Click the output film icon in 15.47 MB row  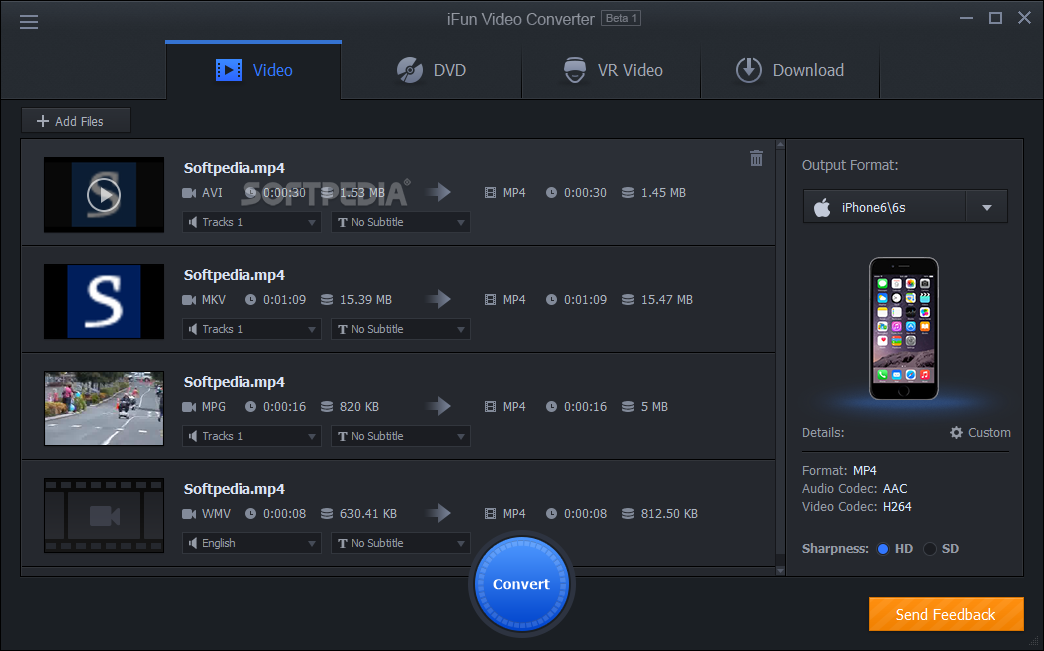tap(491, 300)
